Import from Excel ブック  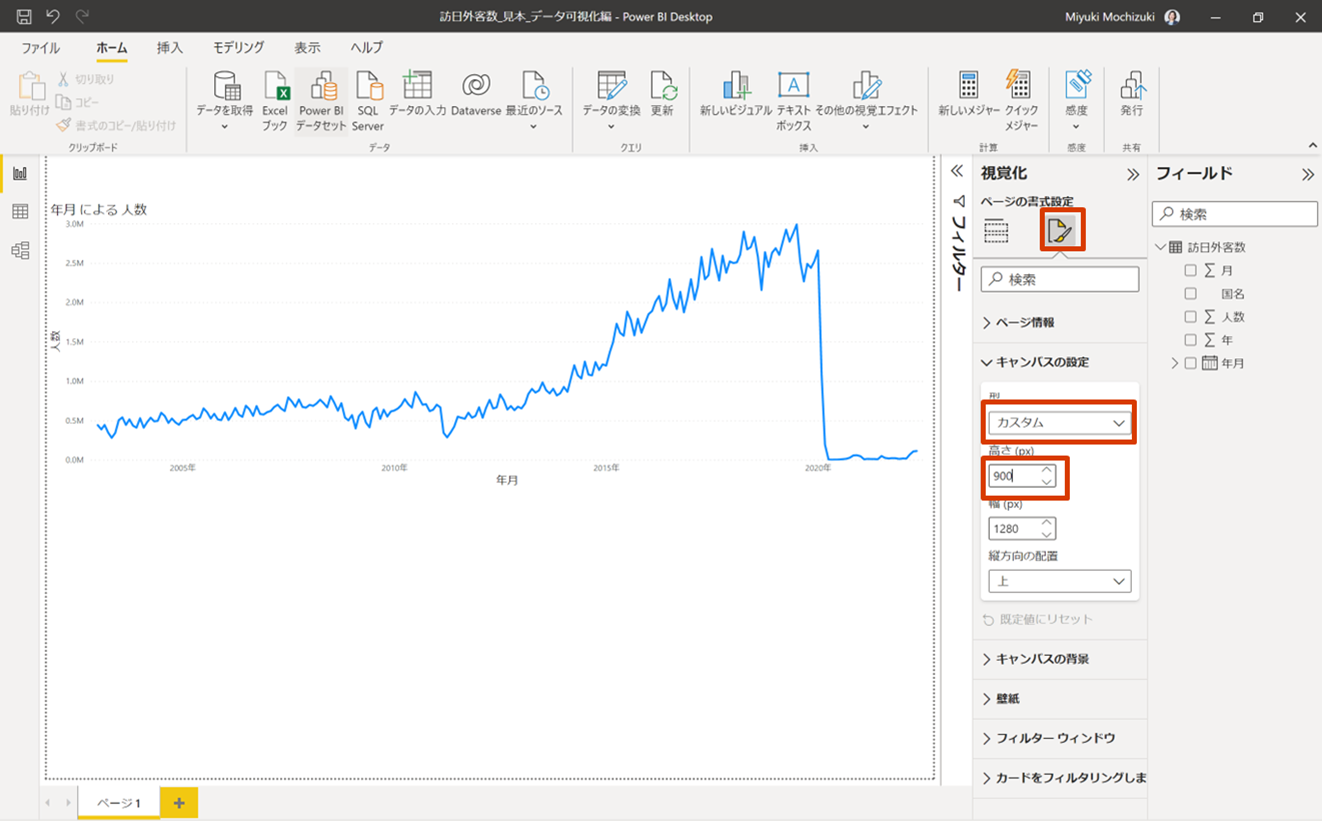[x=275, y=101]
